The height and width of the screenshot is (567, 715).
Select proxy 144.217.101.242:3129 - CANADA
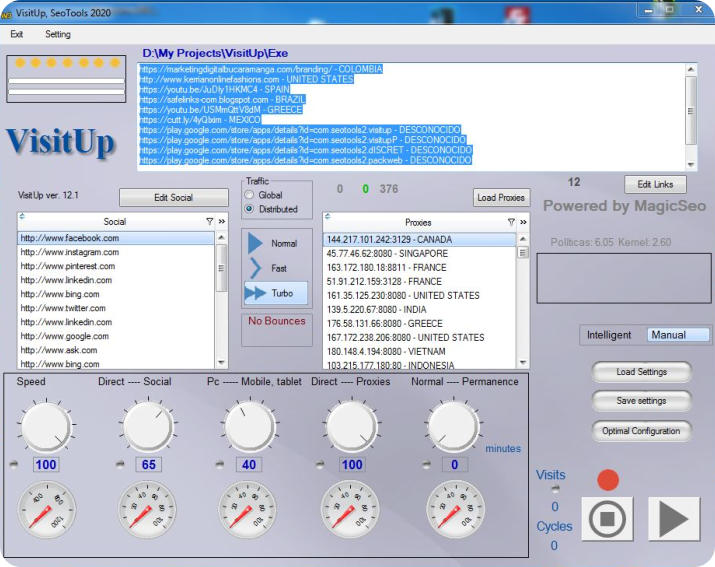420,239
